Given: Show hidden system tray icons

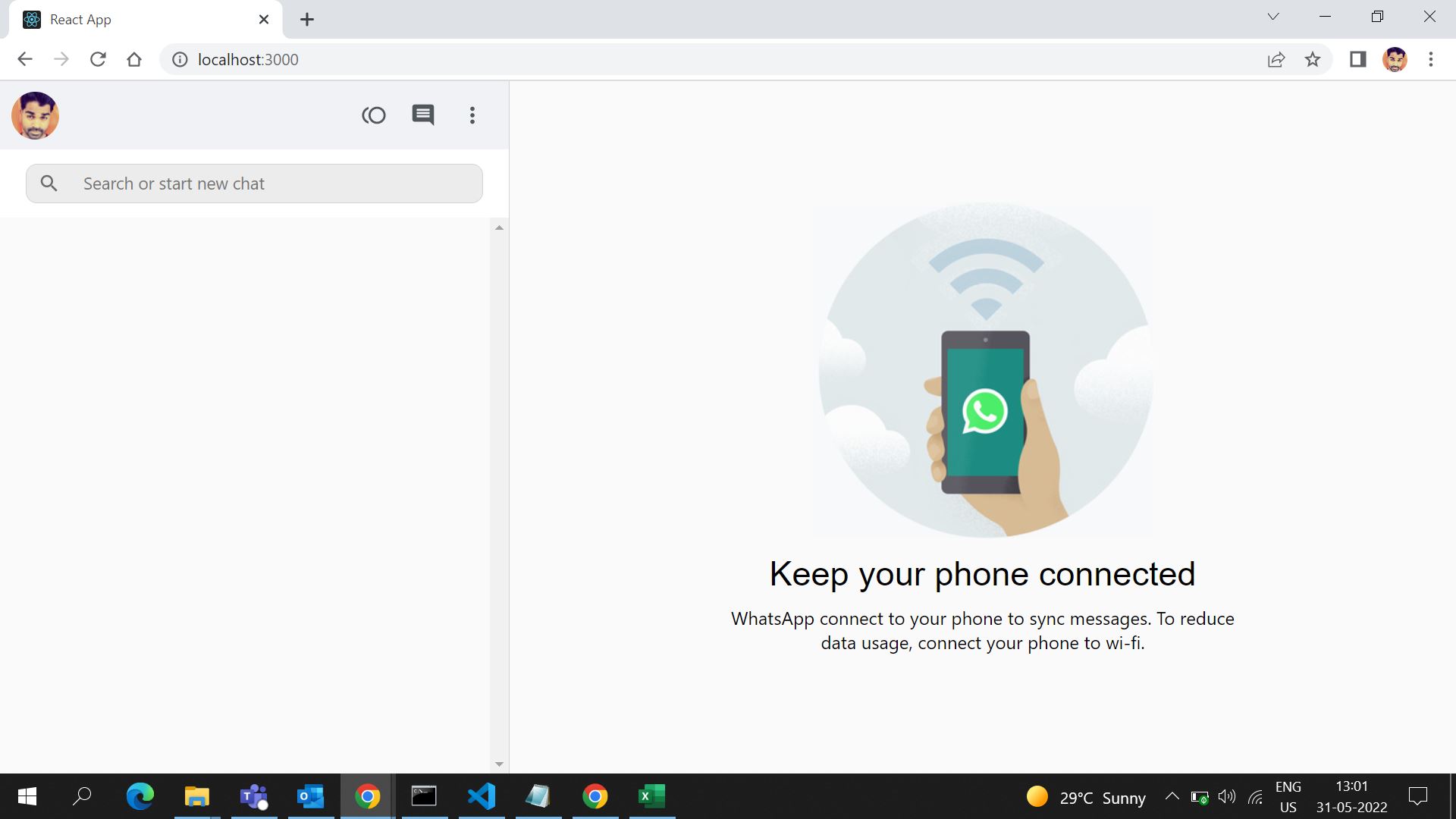Looking at the screenshot, I should [1172, 796].
